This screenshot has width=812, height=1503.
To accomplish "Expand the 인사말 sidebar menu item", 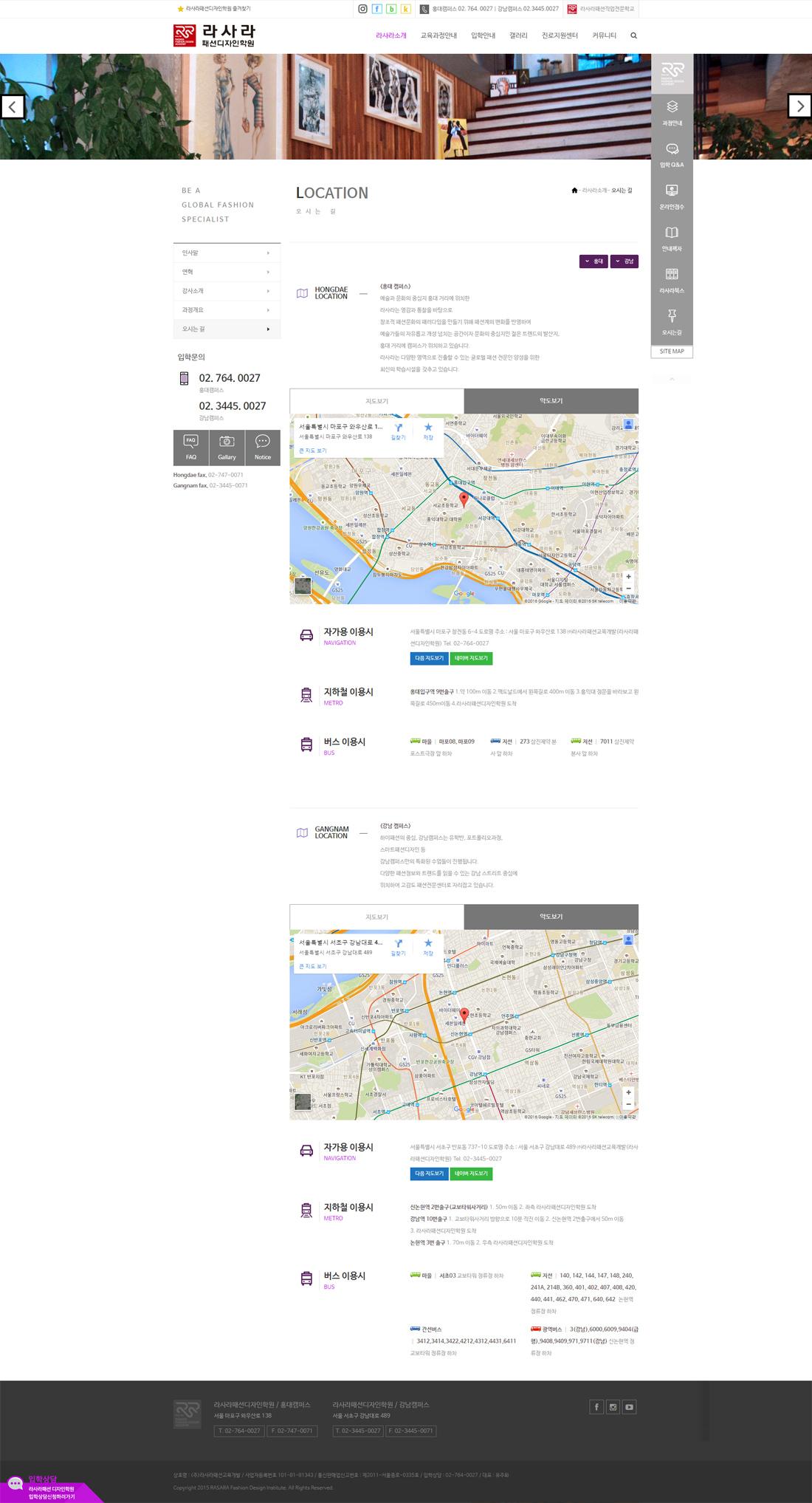I will (x=227, y=253).
